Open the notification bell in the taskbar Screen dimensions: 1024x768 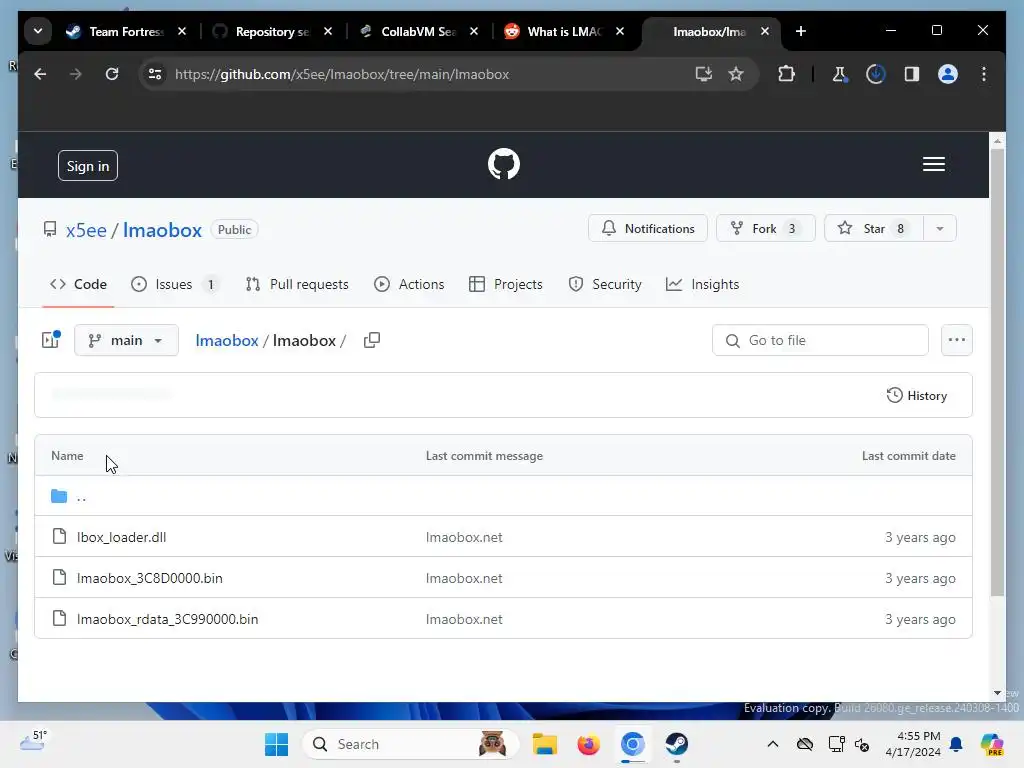[956, 744]
